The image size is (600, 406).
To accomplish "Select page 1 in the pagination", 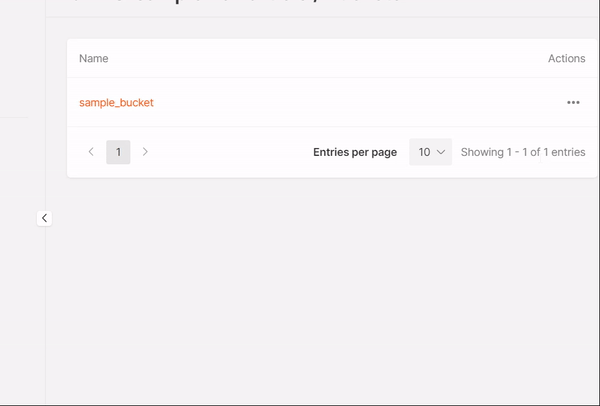I will 118,152.
